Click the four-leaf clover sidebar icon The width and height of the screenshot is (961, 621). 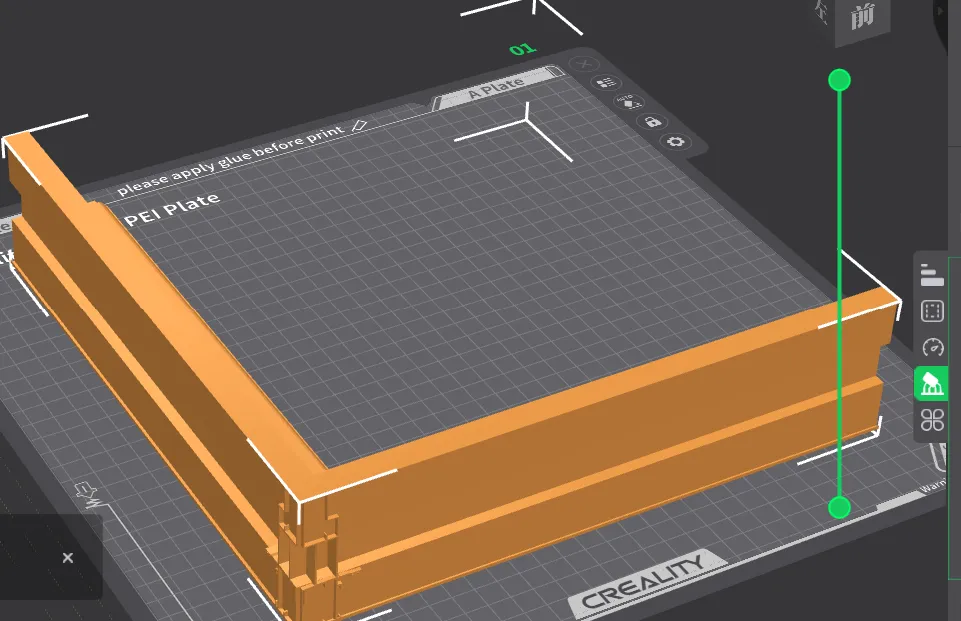[x=932, y=419]
